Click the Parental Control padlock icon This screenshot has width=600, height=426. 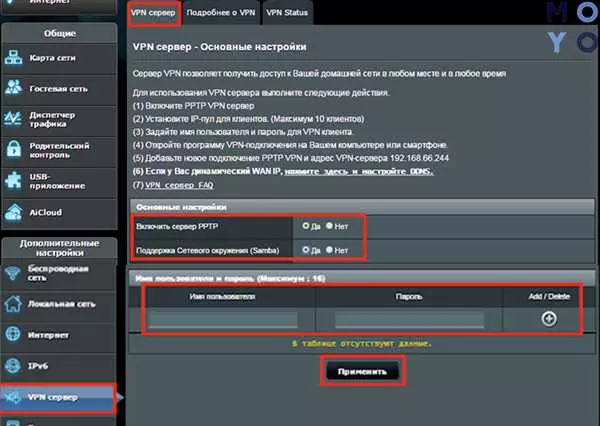coord(14,150)
